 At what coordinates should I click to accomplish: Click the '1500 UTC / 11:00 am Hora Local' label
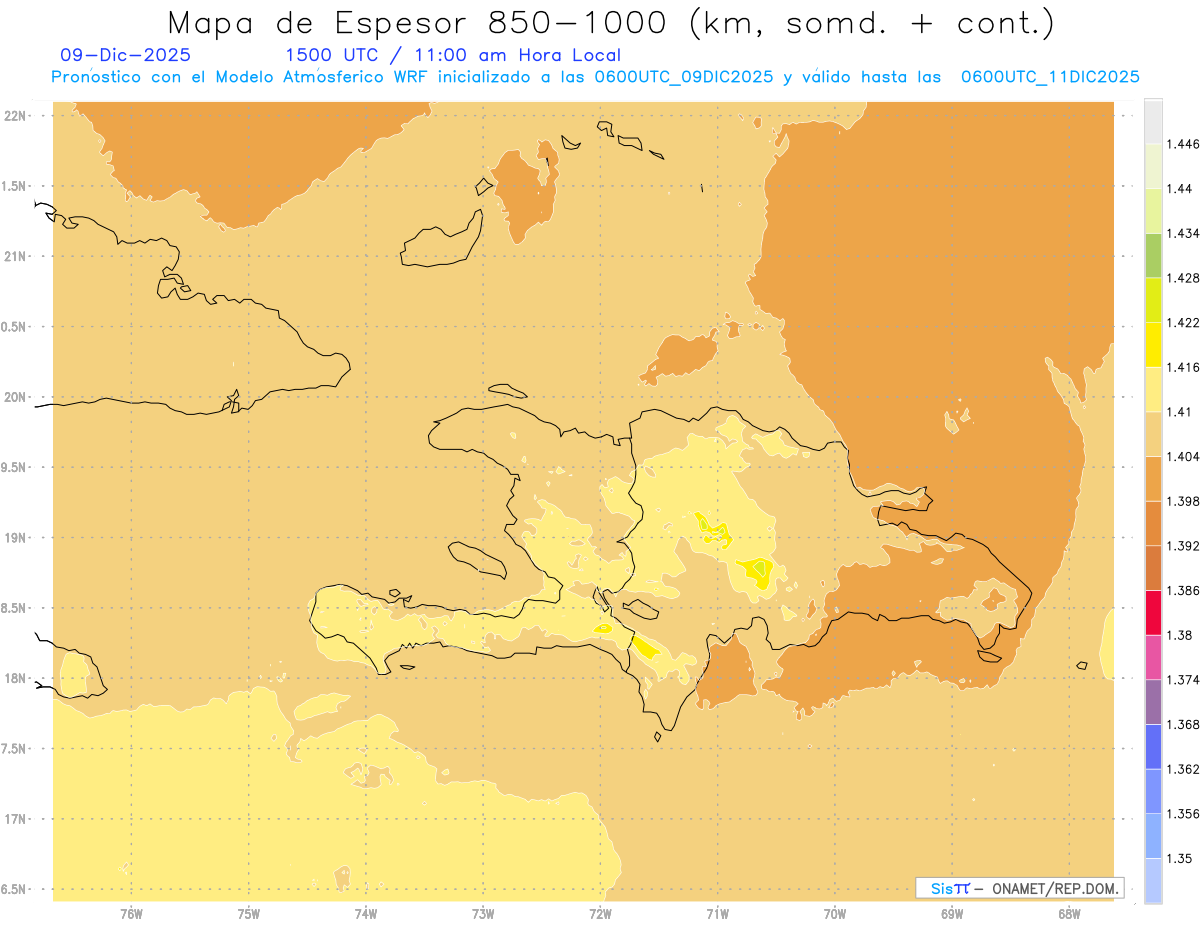click(x=453, y=56)
